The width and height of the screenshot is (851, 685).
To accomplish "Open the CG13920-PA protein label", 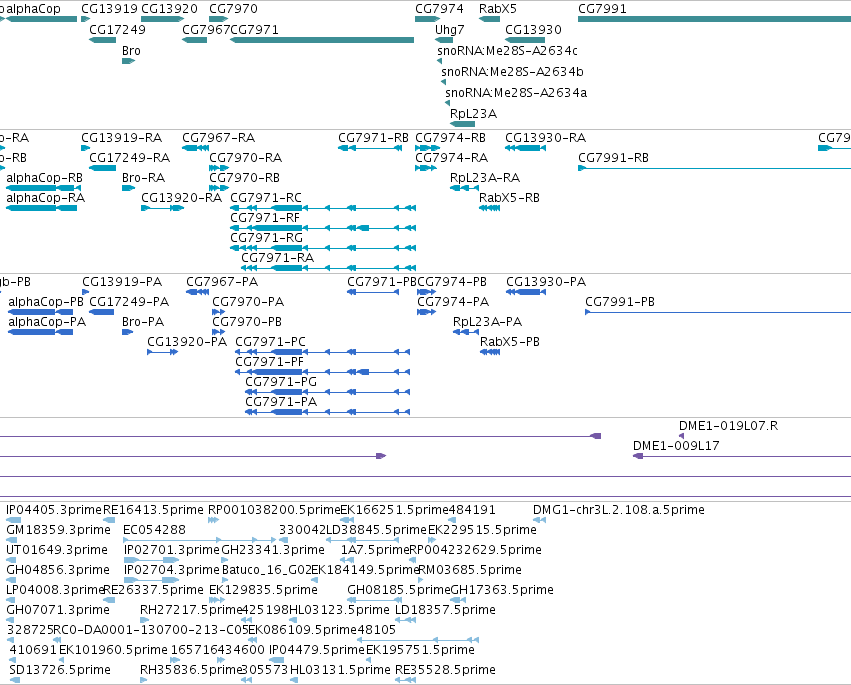I will click(187, 342).
